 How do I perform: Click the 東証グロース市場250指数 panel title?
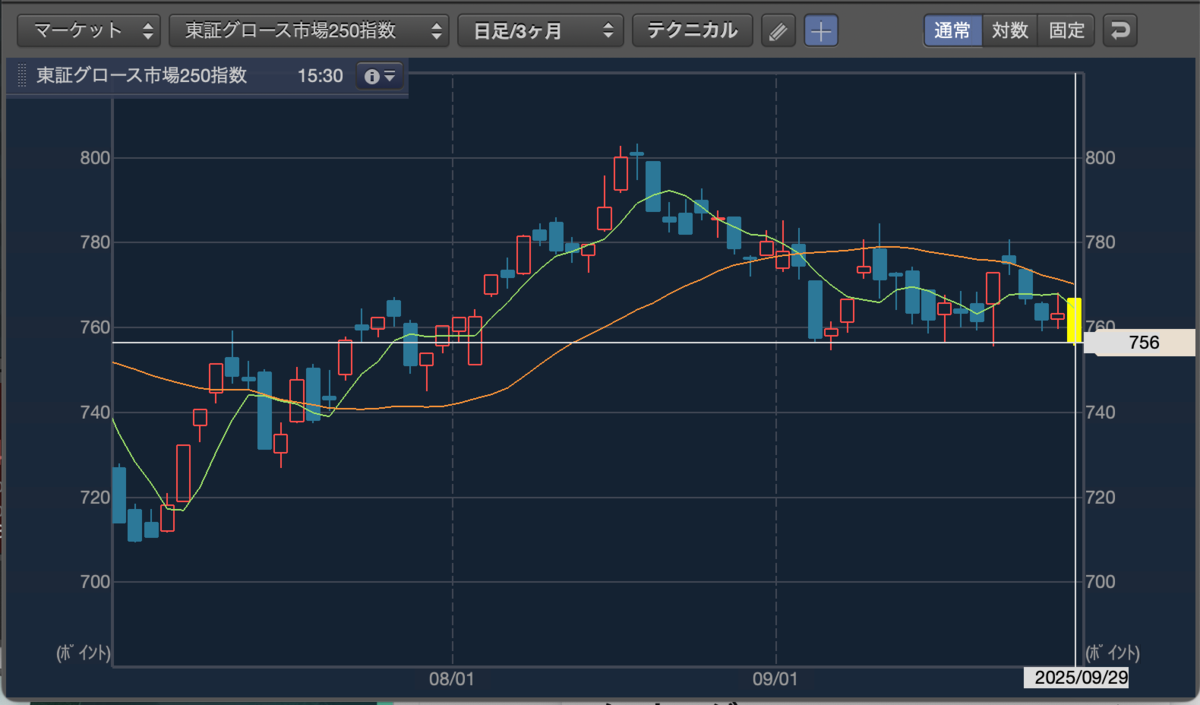(141, 76)
